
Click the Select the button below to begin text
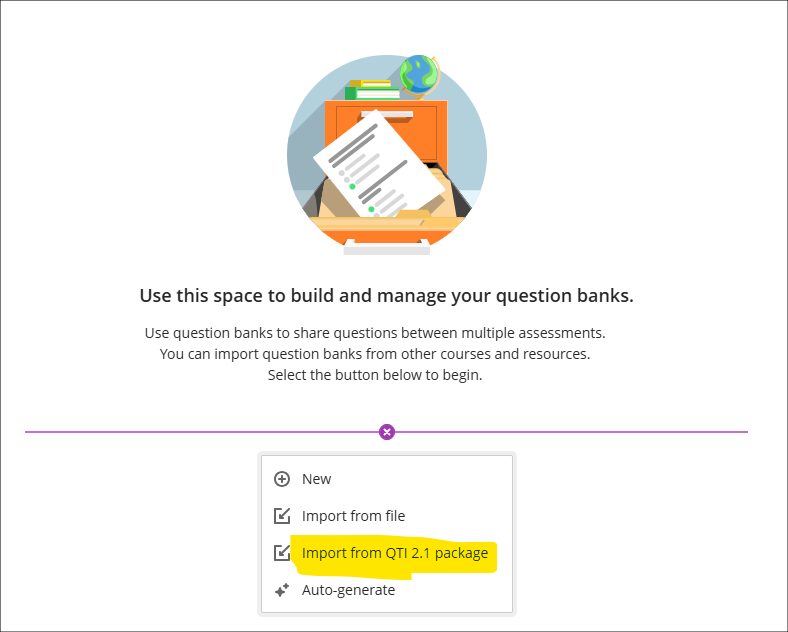click(375, 375)
